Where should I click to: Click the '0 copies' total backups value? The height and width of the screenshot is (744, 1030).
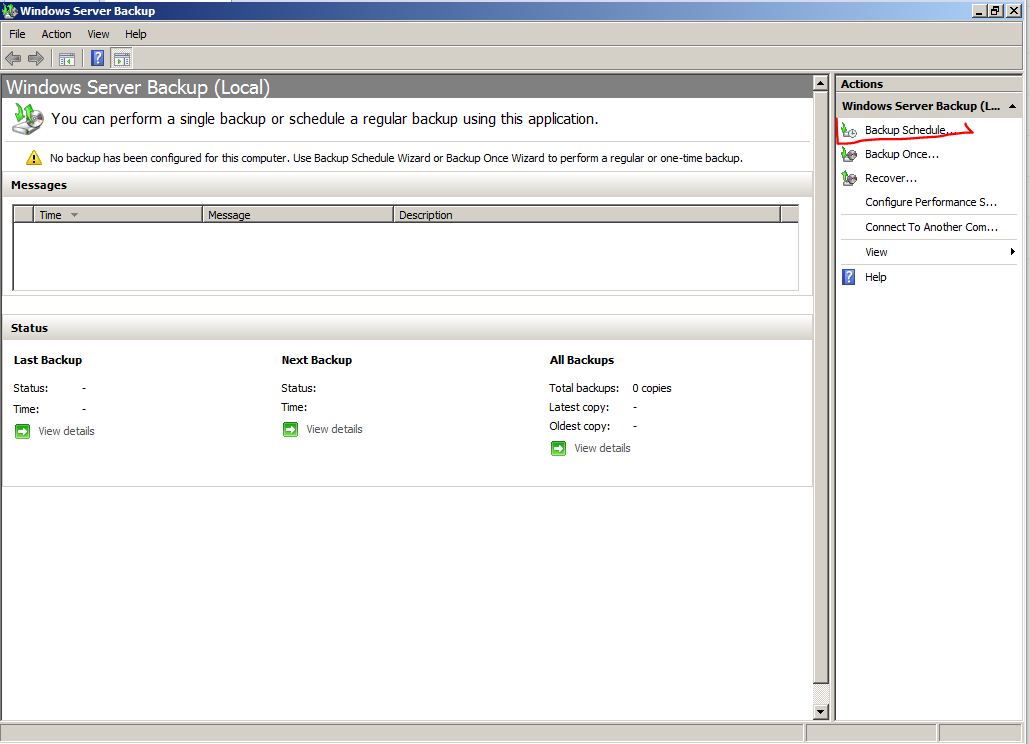[652, 389]
